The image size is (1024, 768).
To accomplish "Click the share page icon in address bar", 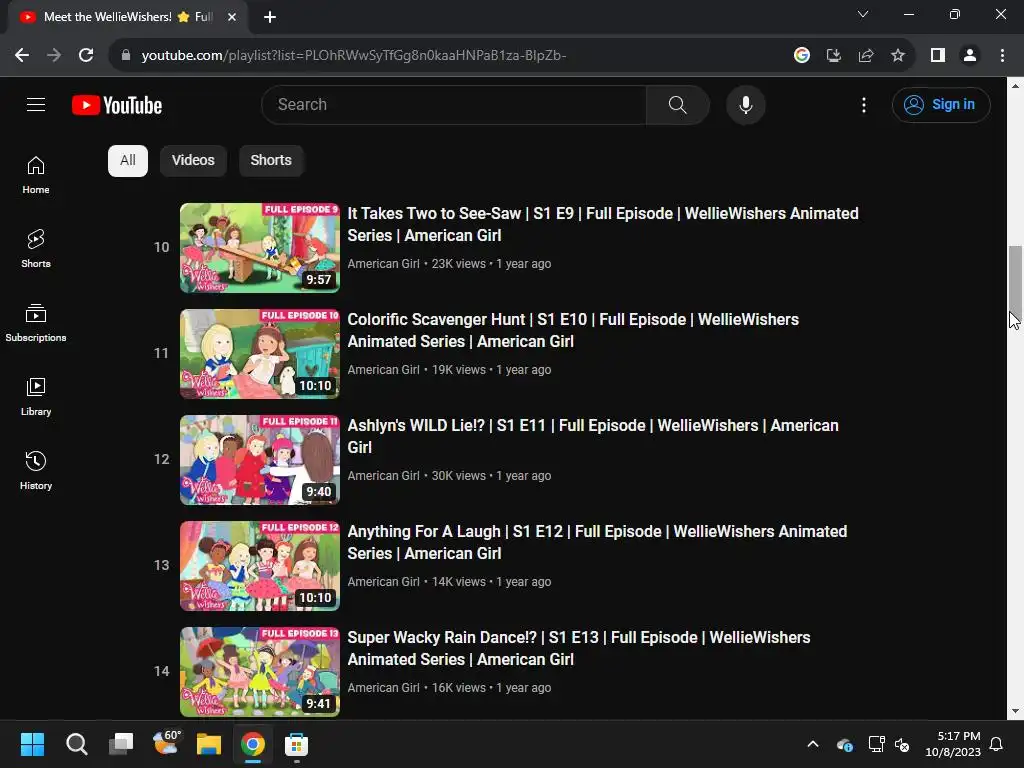I will click(x=866, y=56).
